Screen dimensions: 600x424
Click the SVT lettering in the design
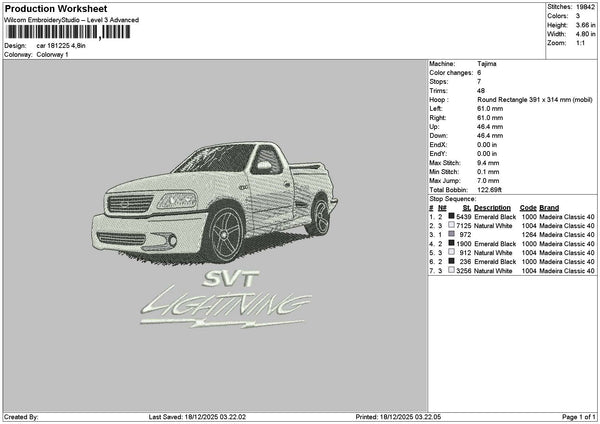point(230,279)
